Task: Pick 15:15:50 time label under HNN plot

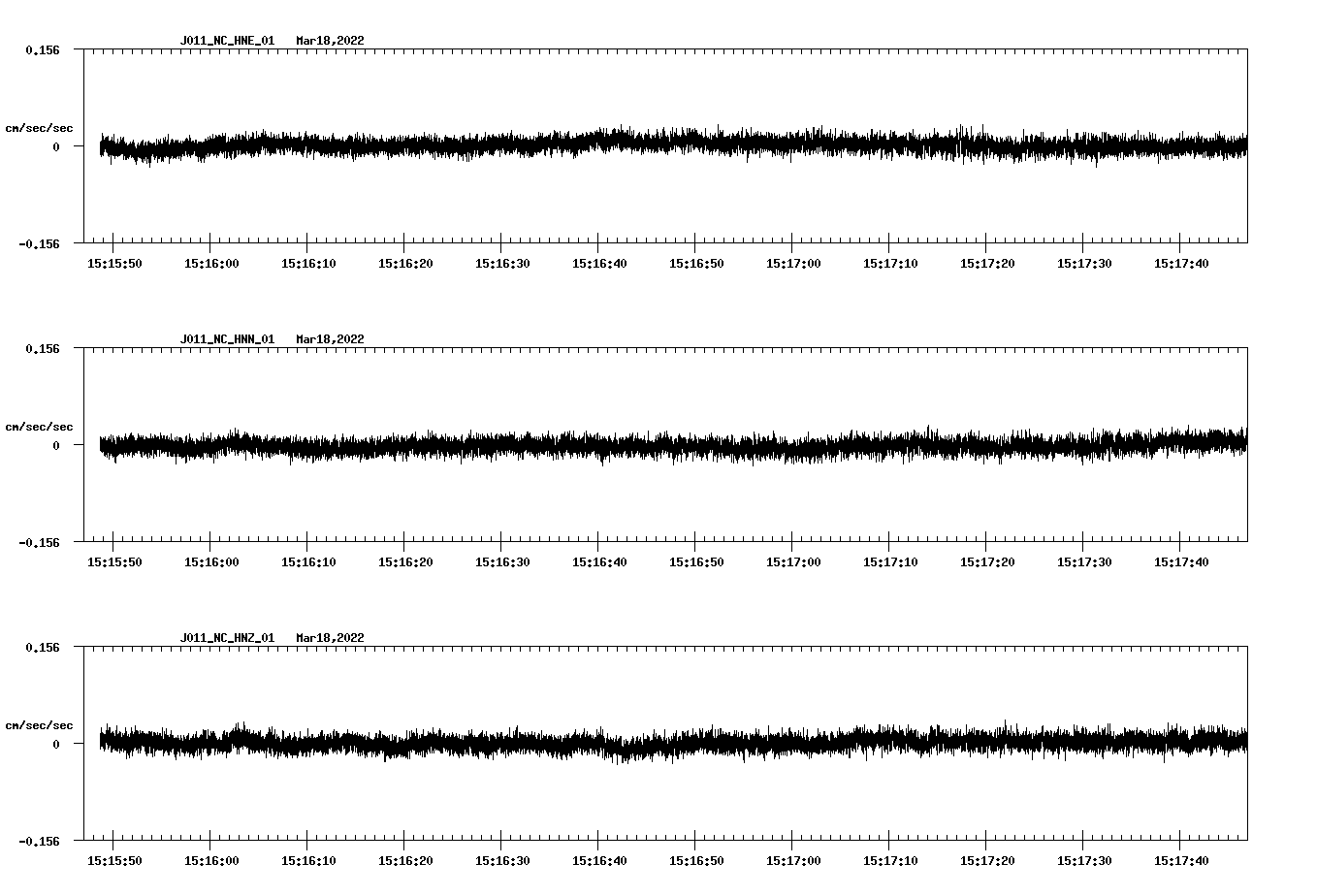Action: (x=114, y=562)
